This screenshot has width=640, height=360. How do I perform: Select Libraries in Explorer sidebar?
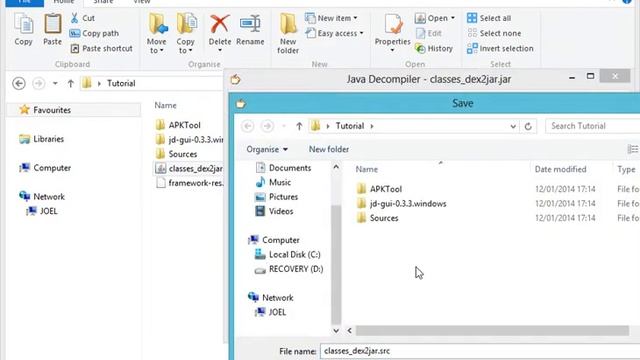click(x=41, y=139)
